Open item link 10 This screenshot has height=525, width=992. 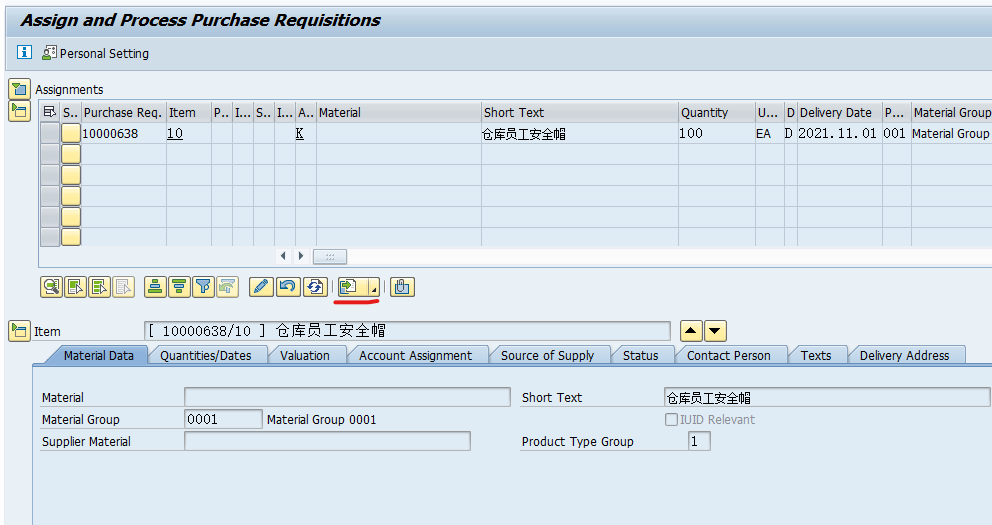coord(175,133)
